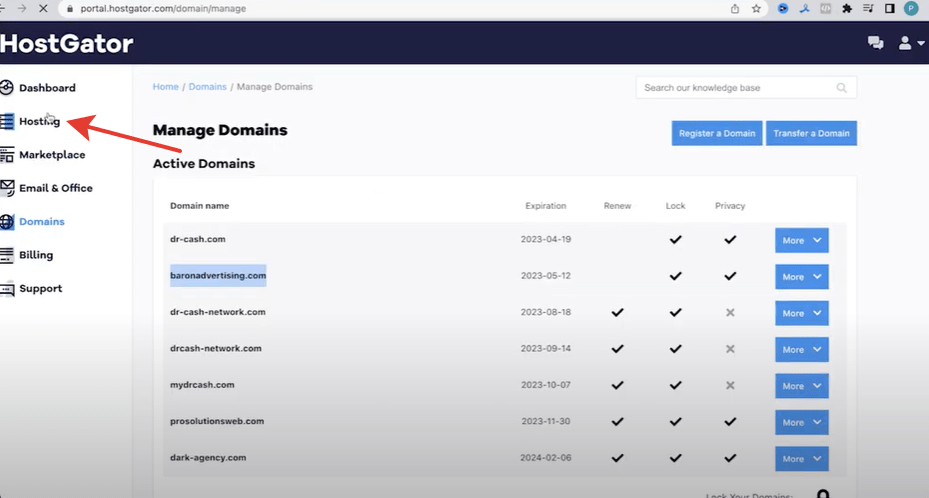Click the Email & Office envelope icon
This screenshot has width=929, height=498.
point(7,188)
